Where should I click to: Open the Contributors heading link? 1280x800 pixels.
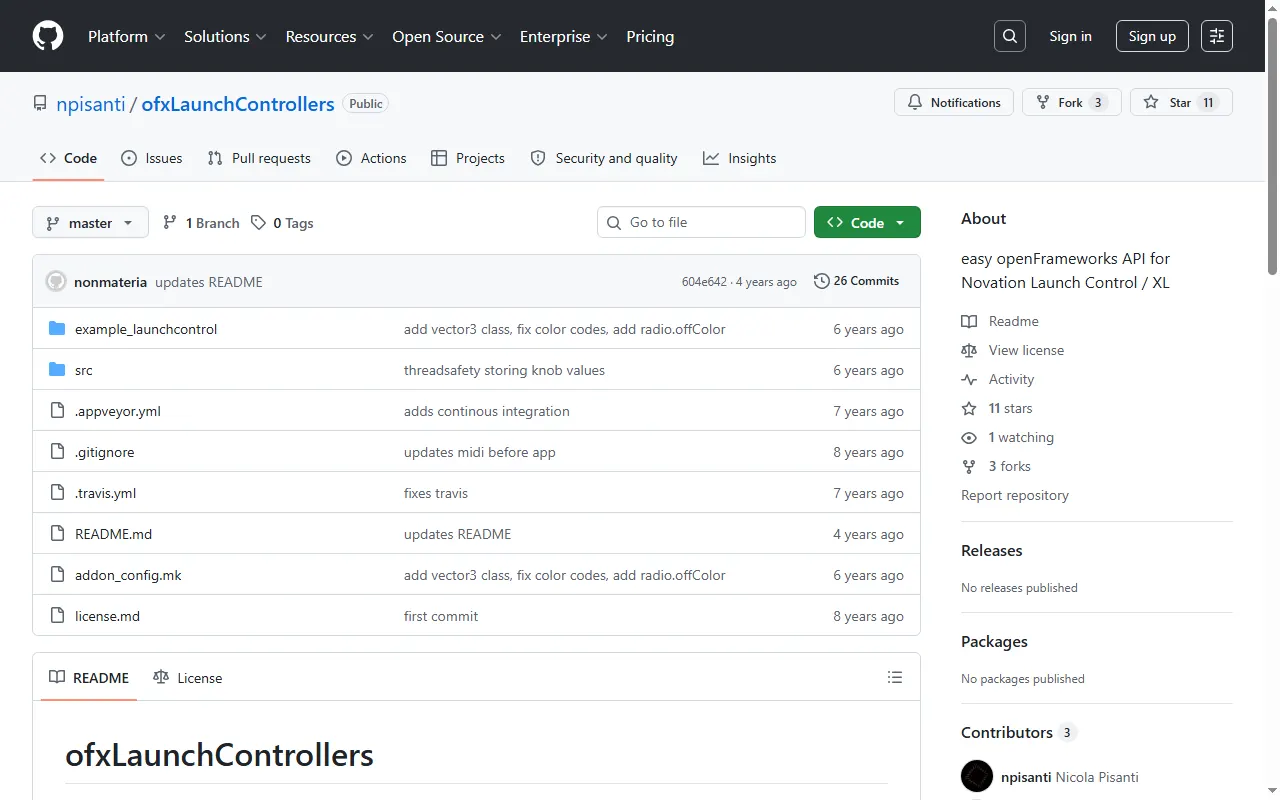(x=1018, y=732)
